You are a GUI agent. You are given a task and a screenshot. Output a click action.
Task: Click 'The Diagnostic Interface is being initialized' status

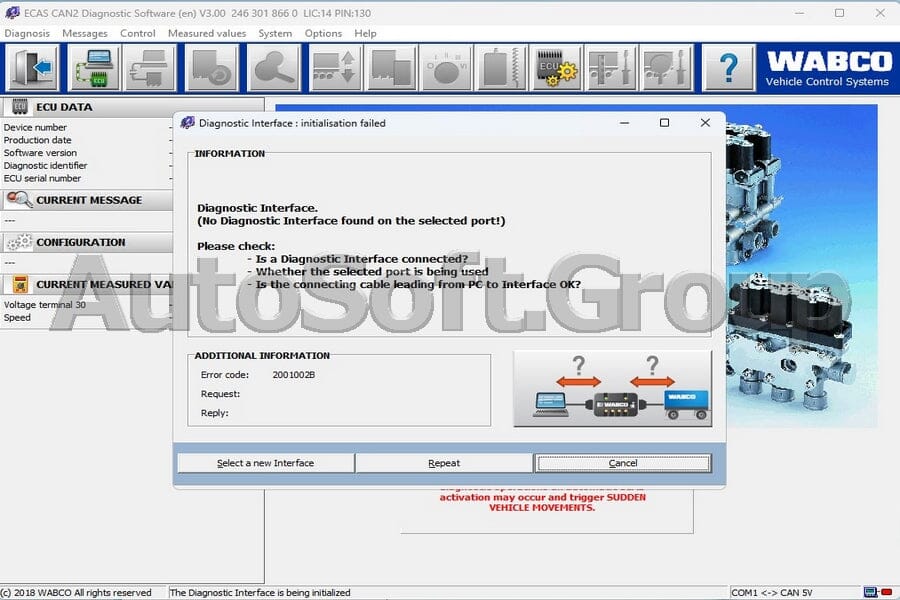pos(260,593)
